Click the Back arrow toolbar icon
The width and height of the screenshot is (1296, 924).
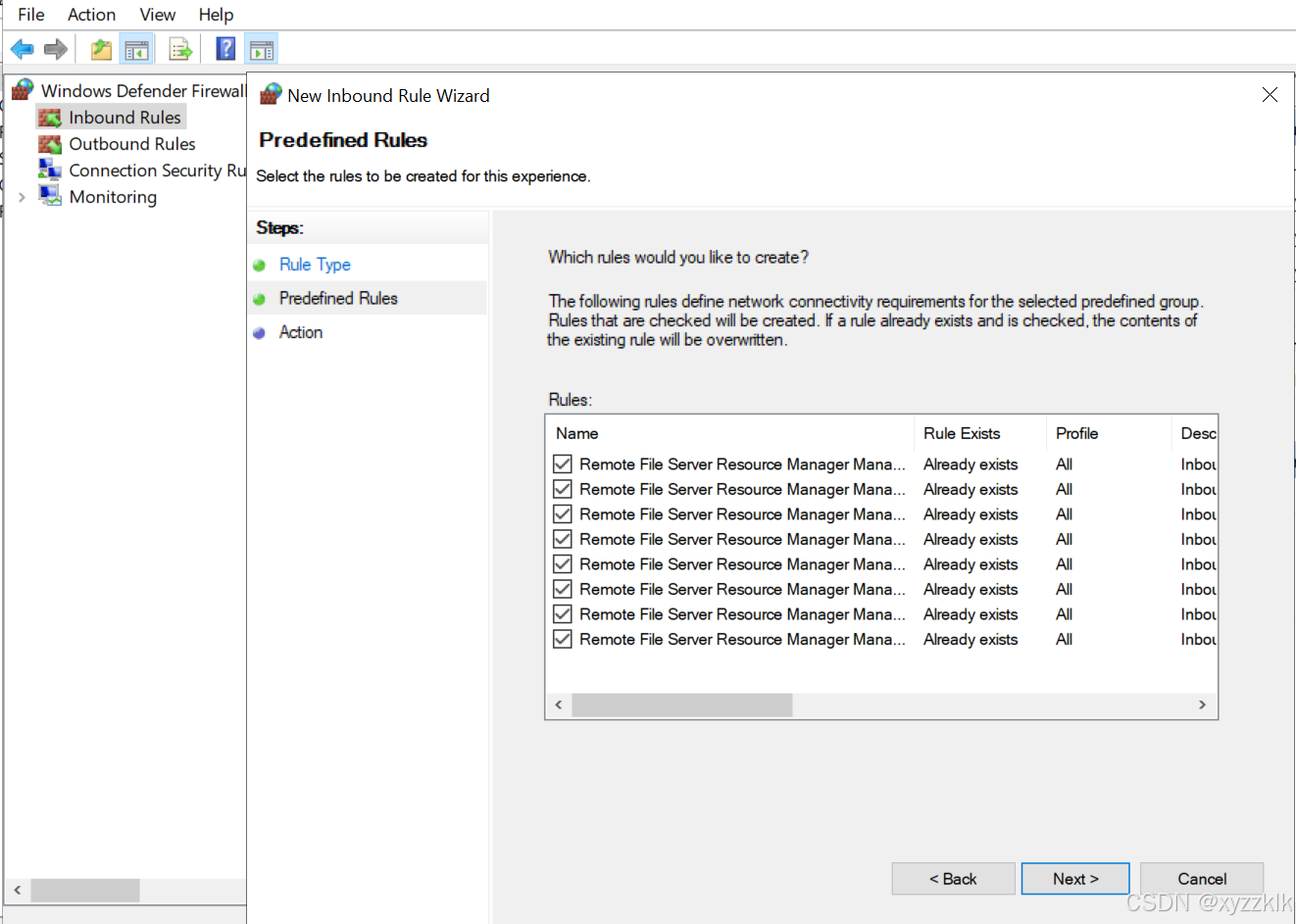tap(23, 49)
